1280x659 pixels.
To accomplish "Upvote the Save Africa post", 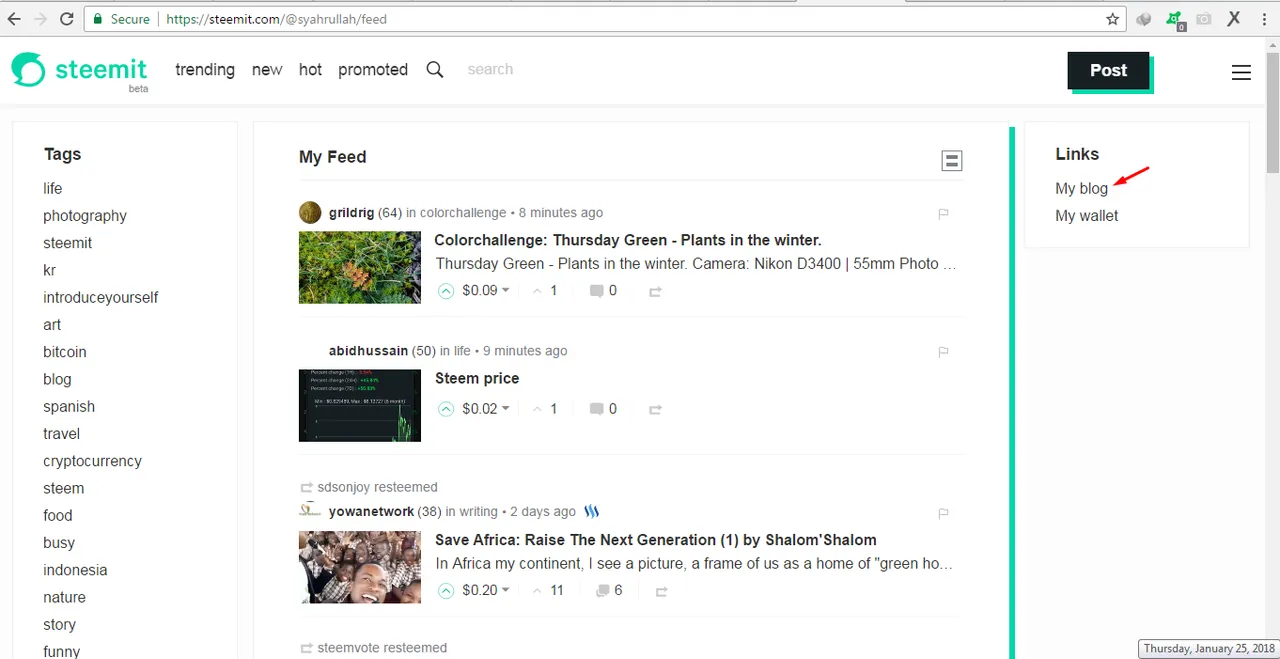I will click(x=446, y=591).
